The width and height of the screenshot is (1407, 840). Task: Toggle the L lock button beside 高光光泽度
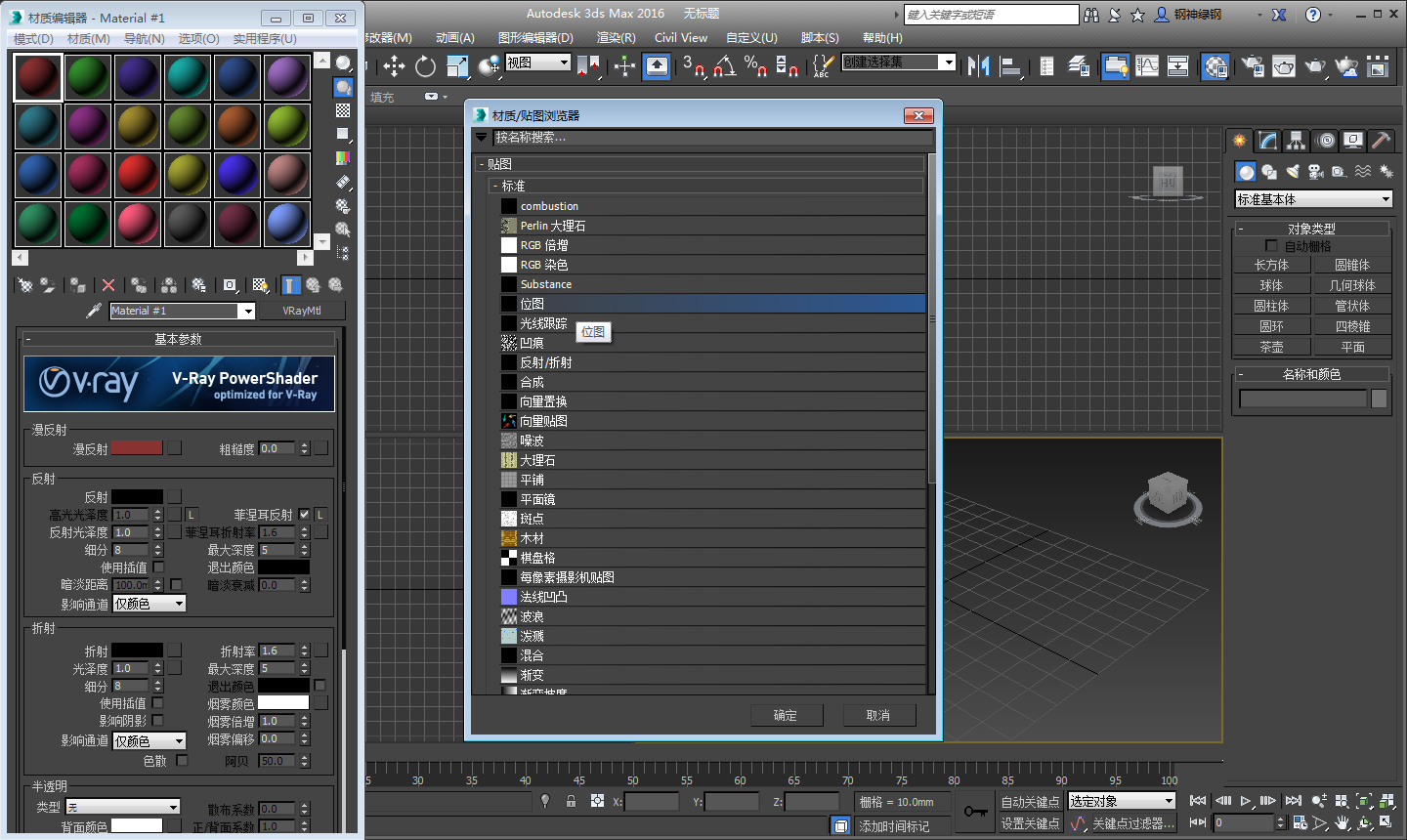click(192, 515)
